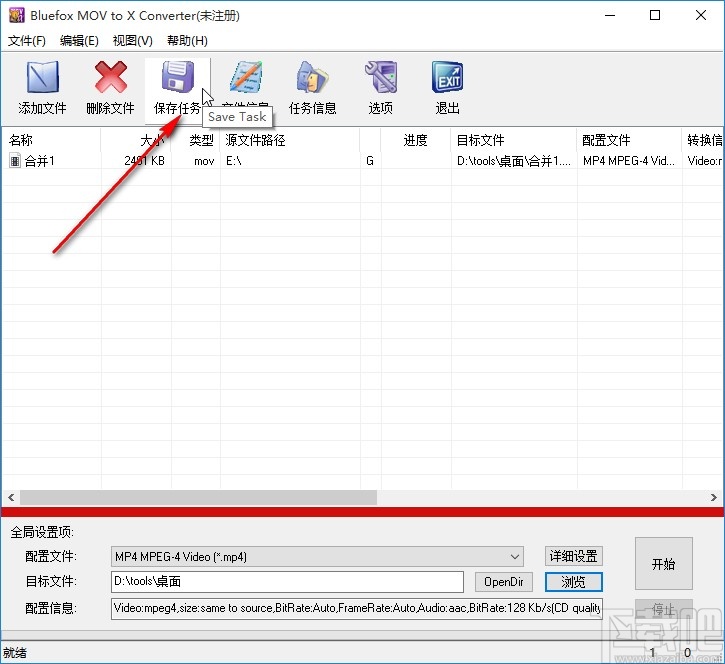The width and height of the screenshot is (725, 664).
Task: Open the 文件(F) menu
Action: click(x=27, y=41)
